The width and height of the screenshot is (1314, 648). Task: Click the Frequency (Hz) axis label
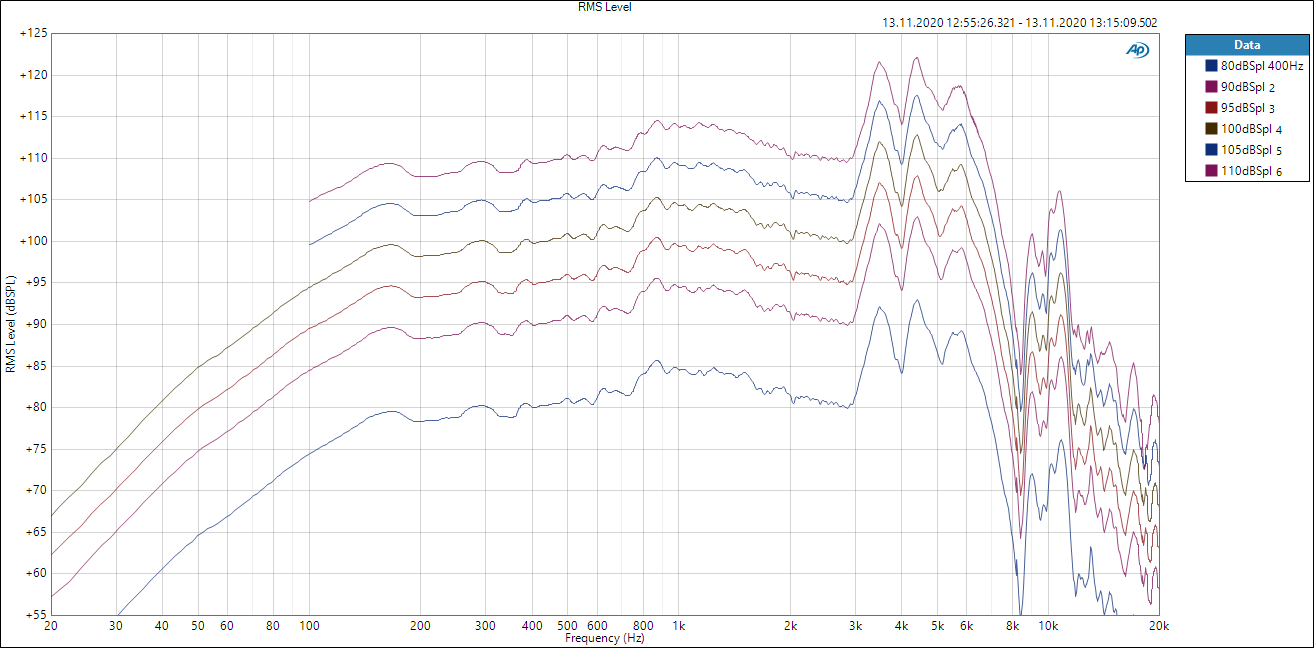pos(605,638)
